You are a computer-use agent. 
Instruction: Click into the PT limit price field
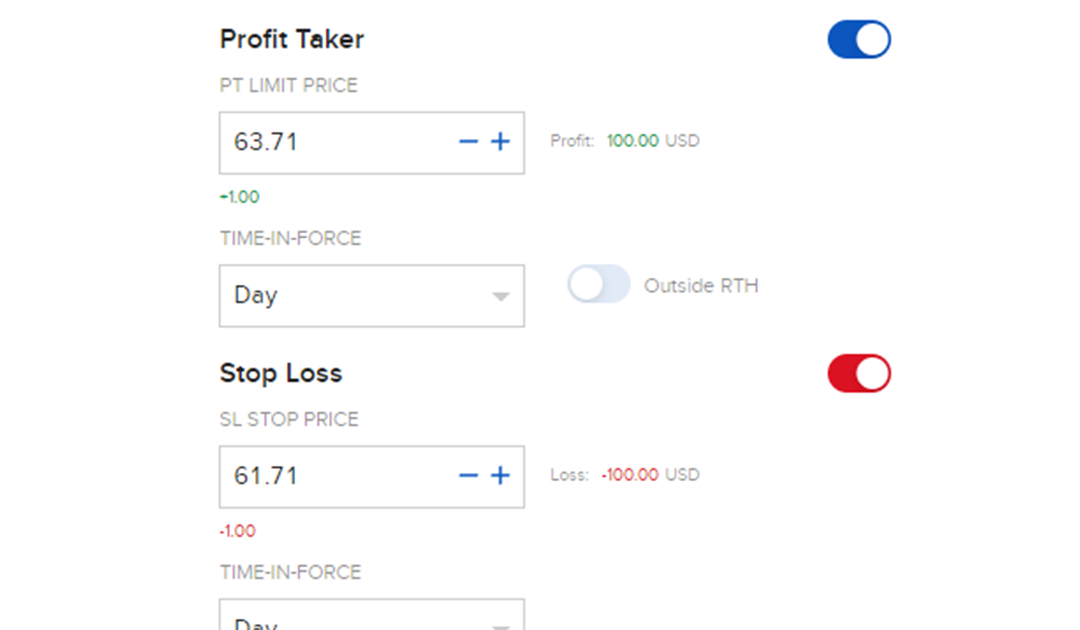point(330,142)
